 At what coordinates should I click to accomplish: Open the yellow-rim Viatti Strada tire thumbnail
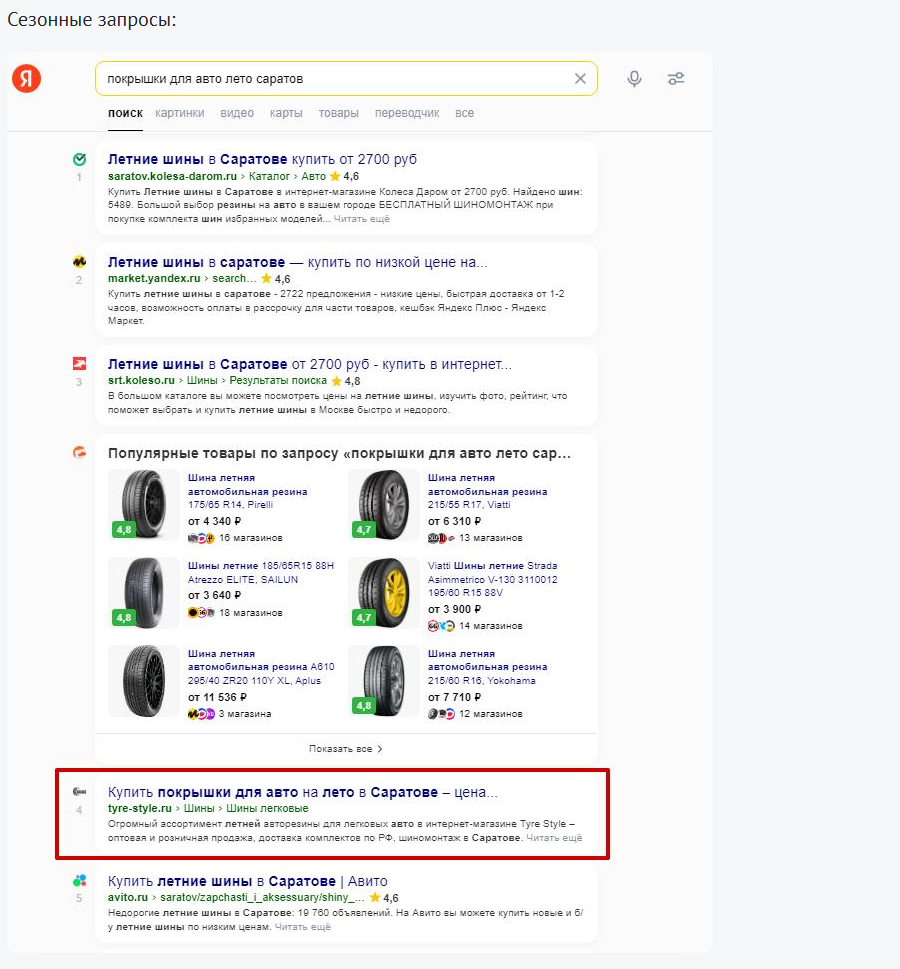(383, 593)
